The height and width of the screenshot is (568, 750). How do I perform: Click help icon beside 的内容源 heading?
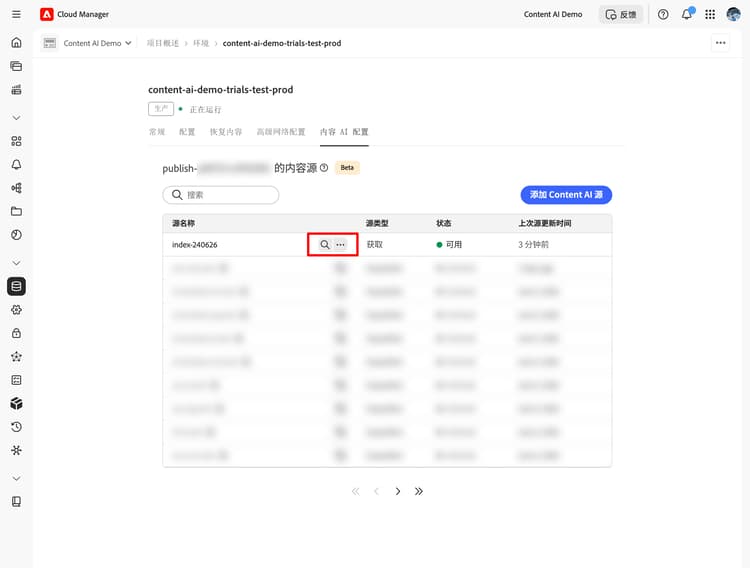click(324, 168)
